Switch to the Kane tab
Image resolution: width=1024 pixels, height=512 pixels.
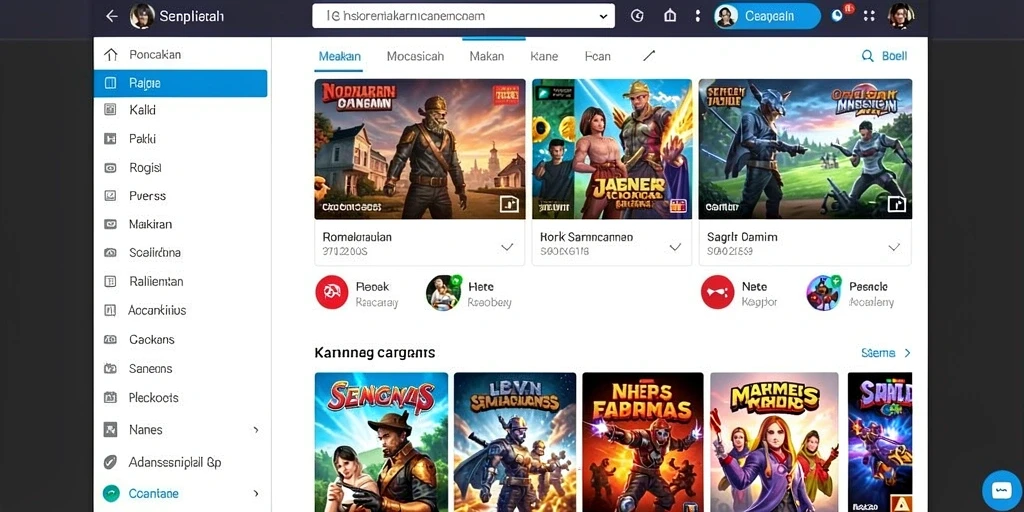[x=544, y=56]
